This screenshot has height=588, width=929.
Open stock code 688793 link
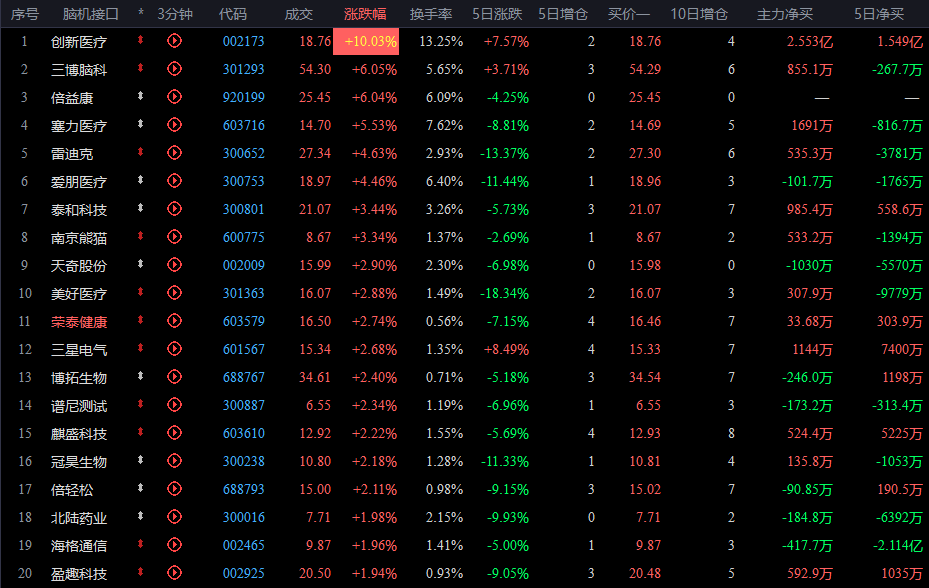click(244, 490)
